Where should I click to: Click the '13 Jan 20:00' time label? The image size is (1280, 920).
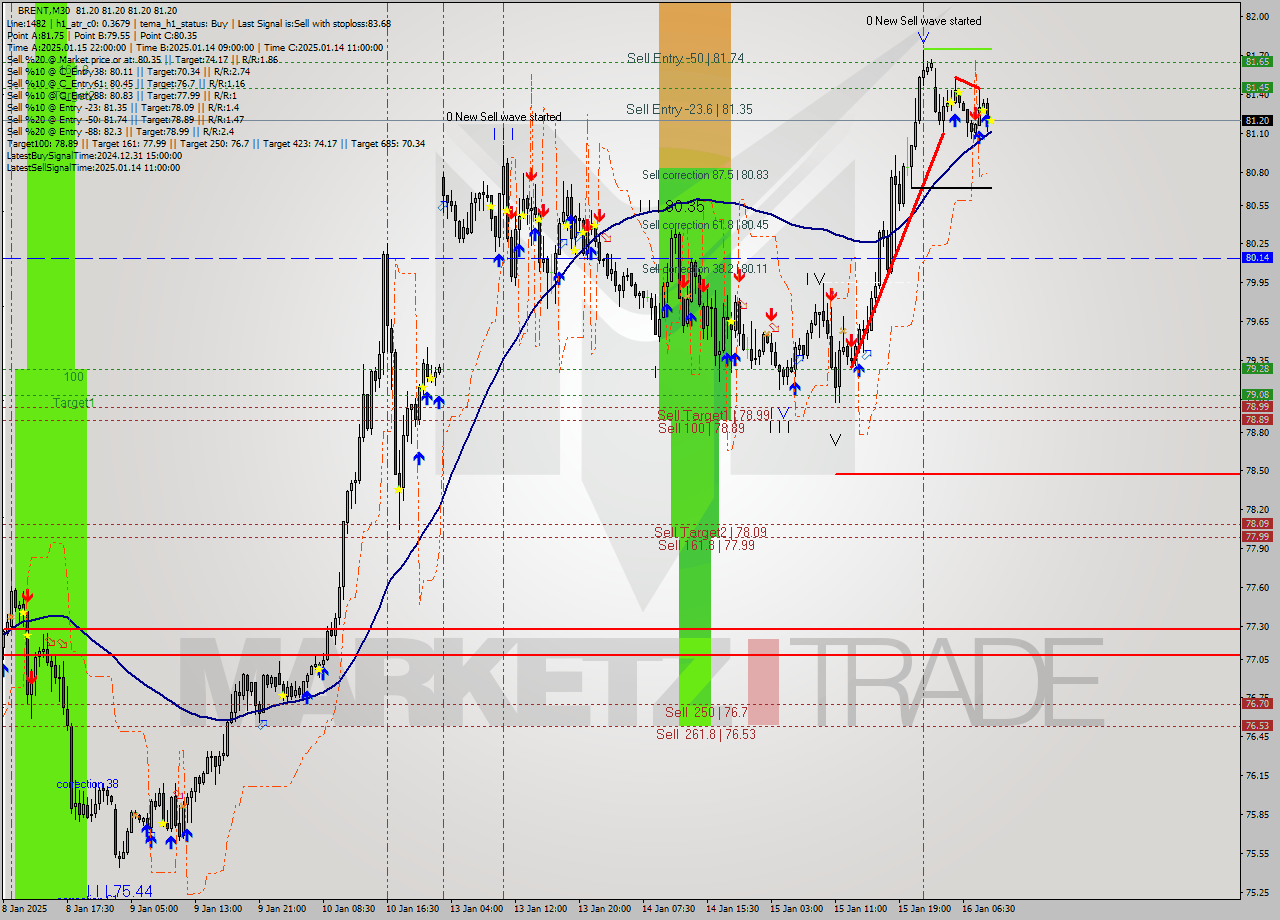[604, 909]
